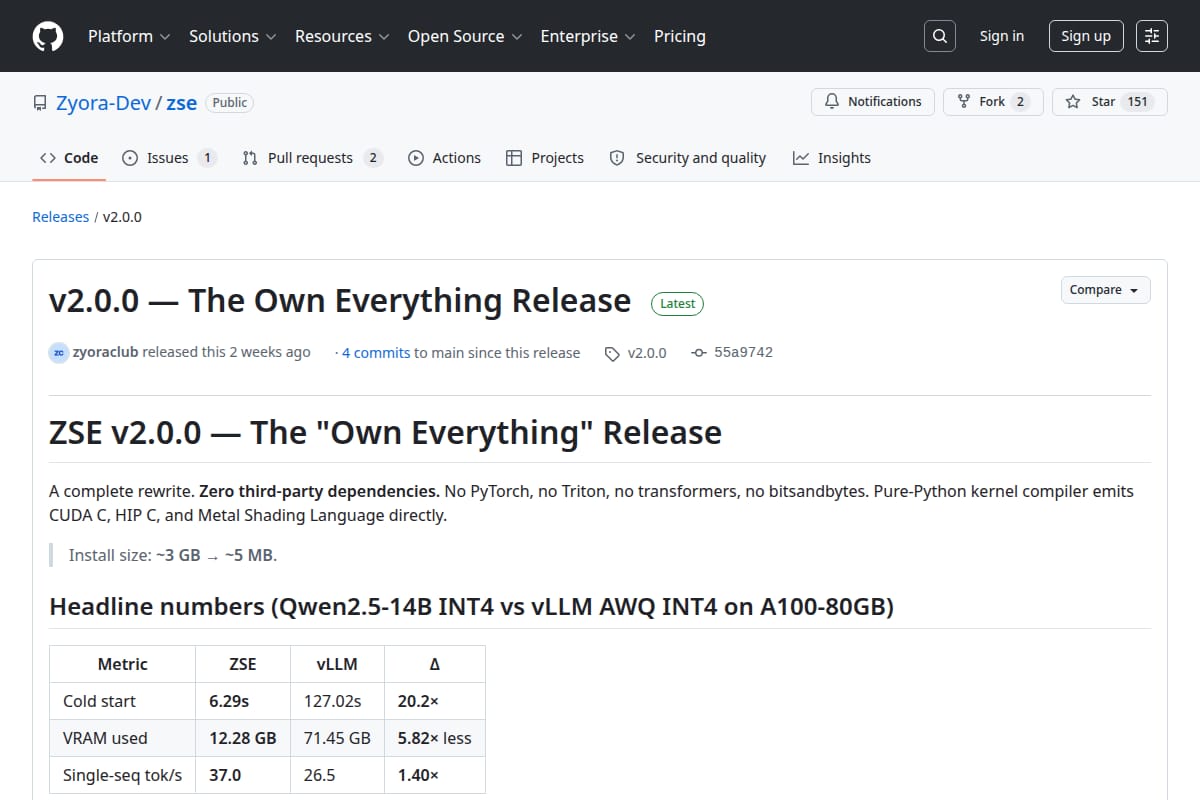
Task: Go to the Releases breadcrumb link
Action: pos(61,217)
